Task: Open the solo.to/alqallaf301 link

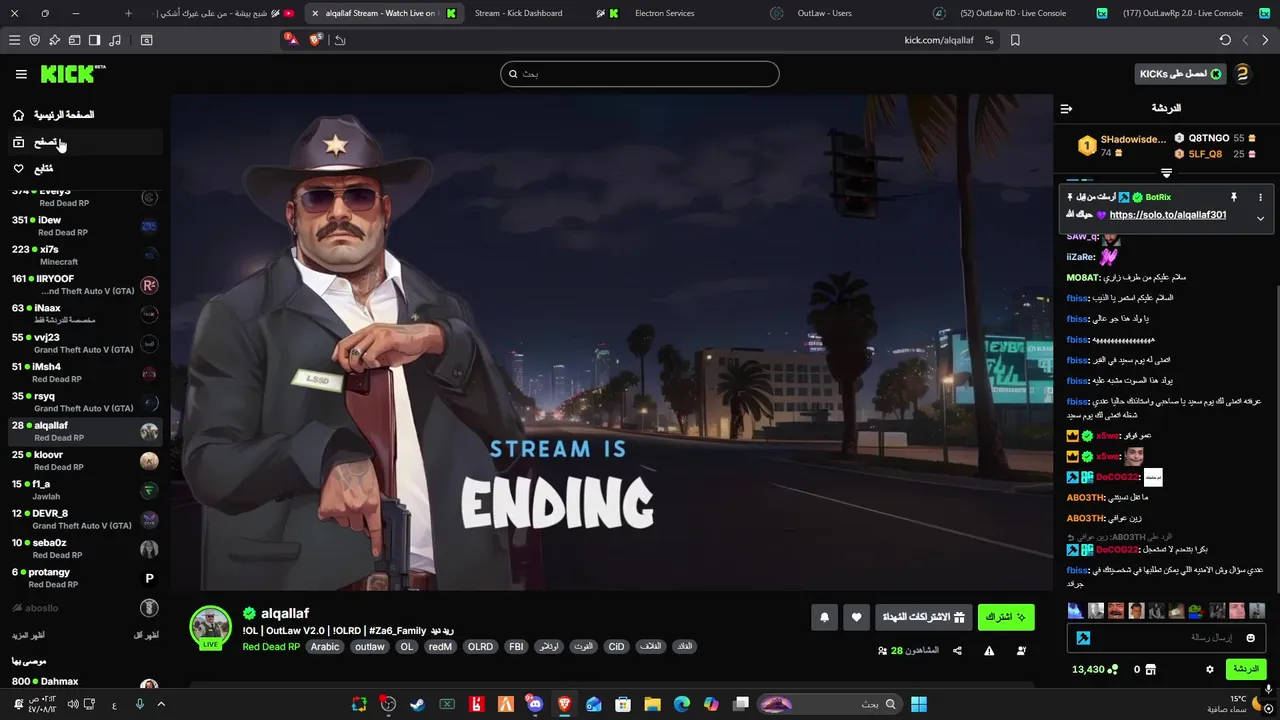Action: tap(1167, 215)
